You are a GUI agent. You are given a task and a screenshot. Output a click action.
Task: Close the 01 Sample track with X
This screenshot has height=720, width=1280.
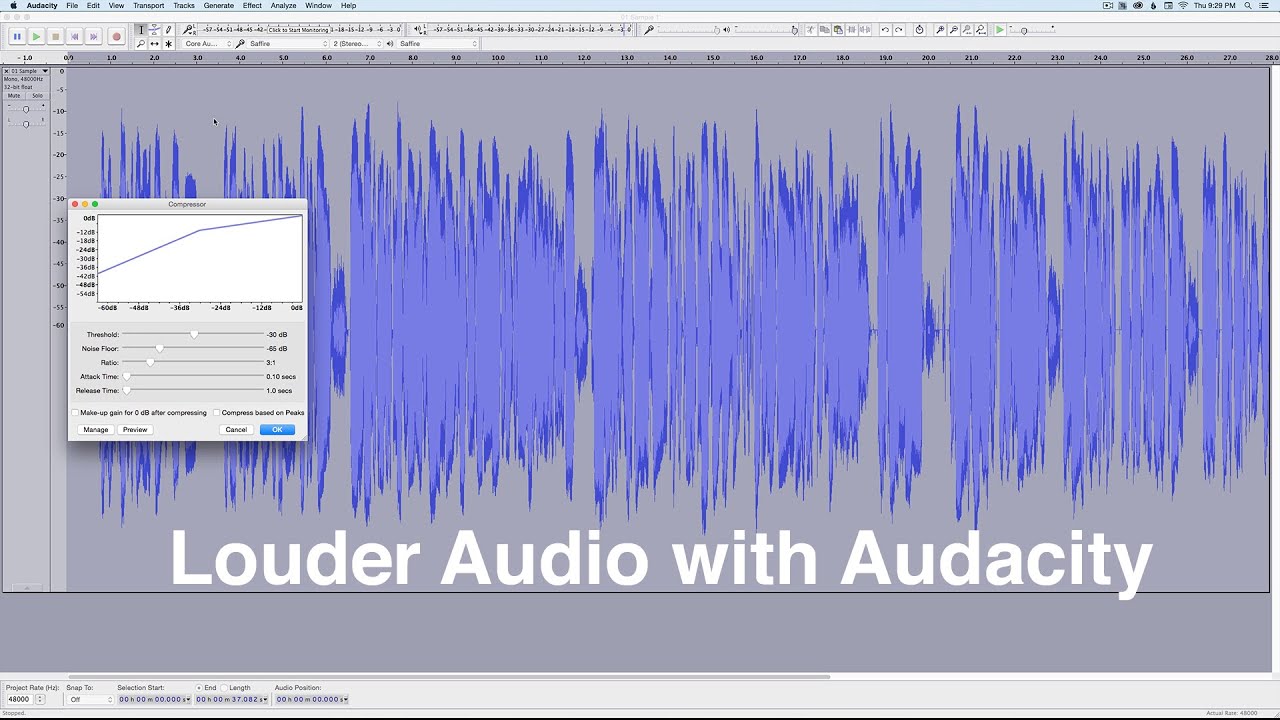click(x=6, y=71)
